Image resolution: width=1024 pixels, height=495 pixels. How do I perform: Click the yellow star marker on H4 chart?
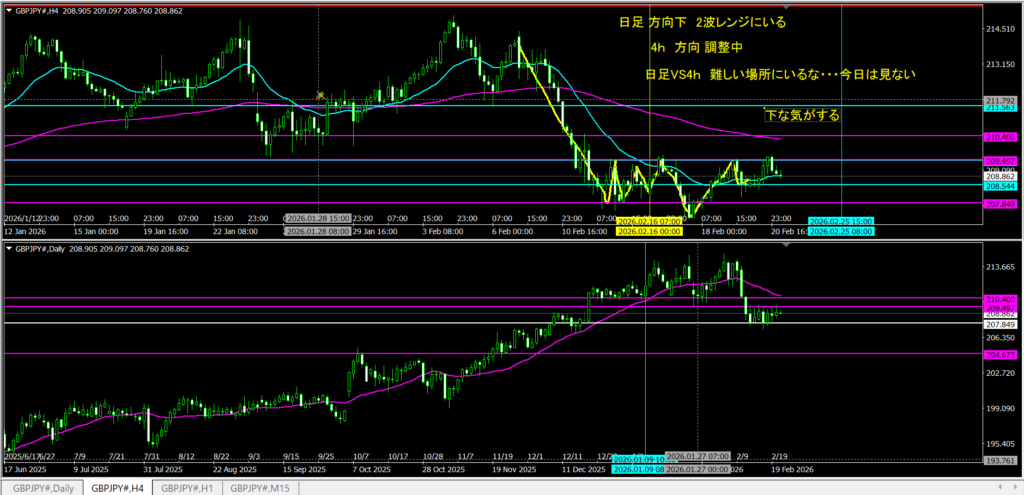tap(320, 95)
